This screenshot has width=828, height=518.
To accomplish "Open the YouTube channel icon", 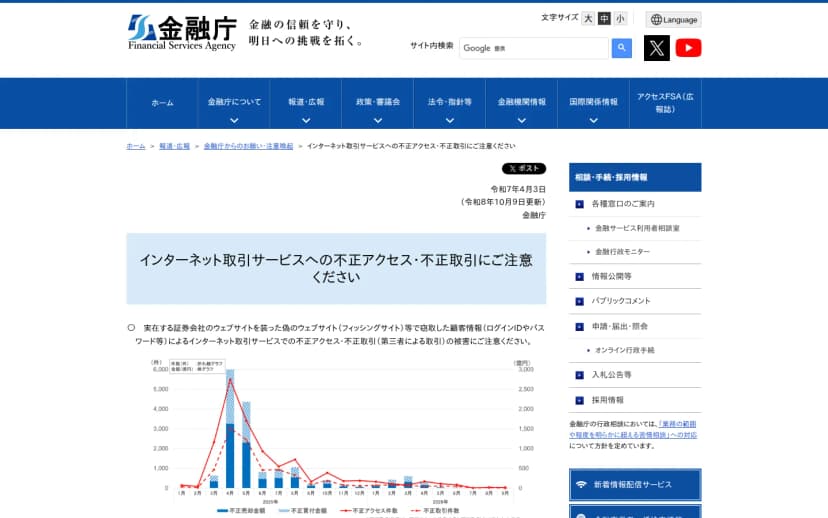I will tap(688, 48).
